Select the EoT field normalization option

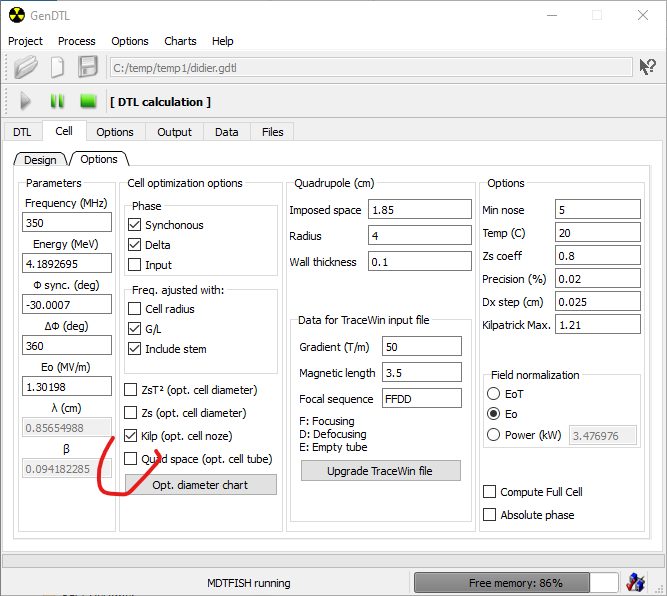[x=493, y=394]
